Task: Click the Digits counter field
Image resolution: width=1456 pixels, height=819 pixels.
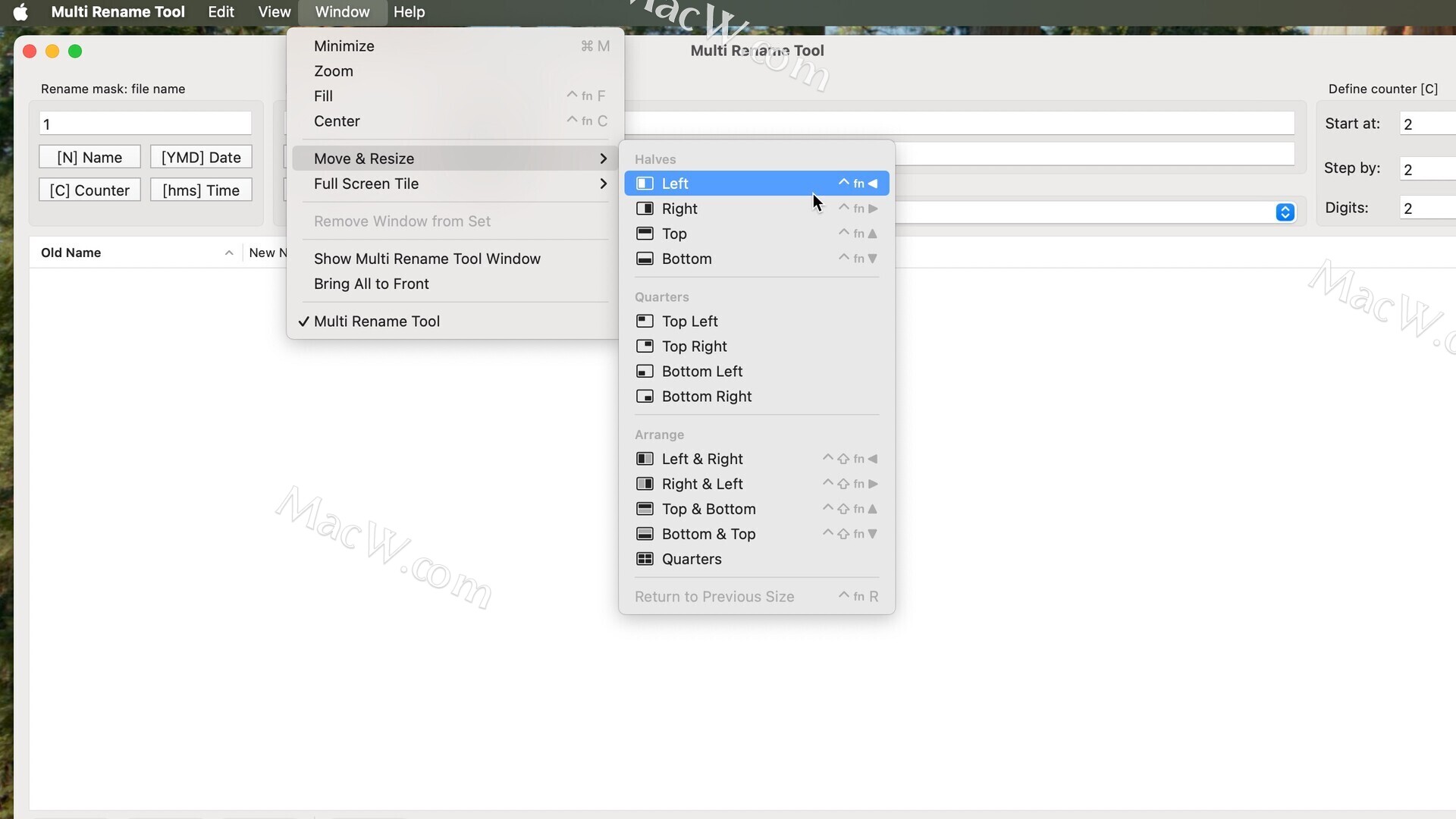Action: pyautogui.click(x=1427, y=208)
